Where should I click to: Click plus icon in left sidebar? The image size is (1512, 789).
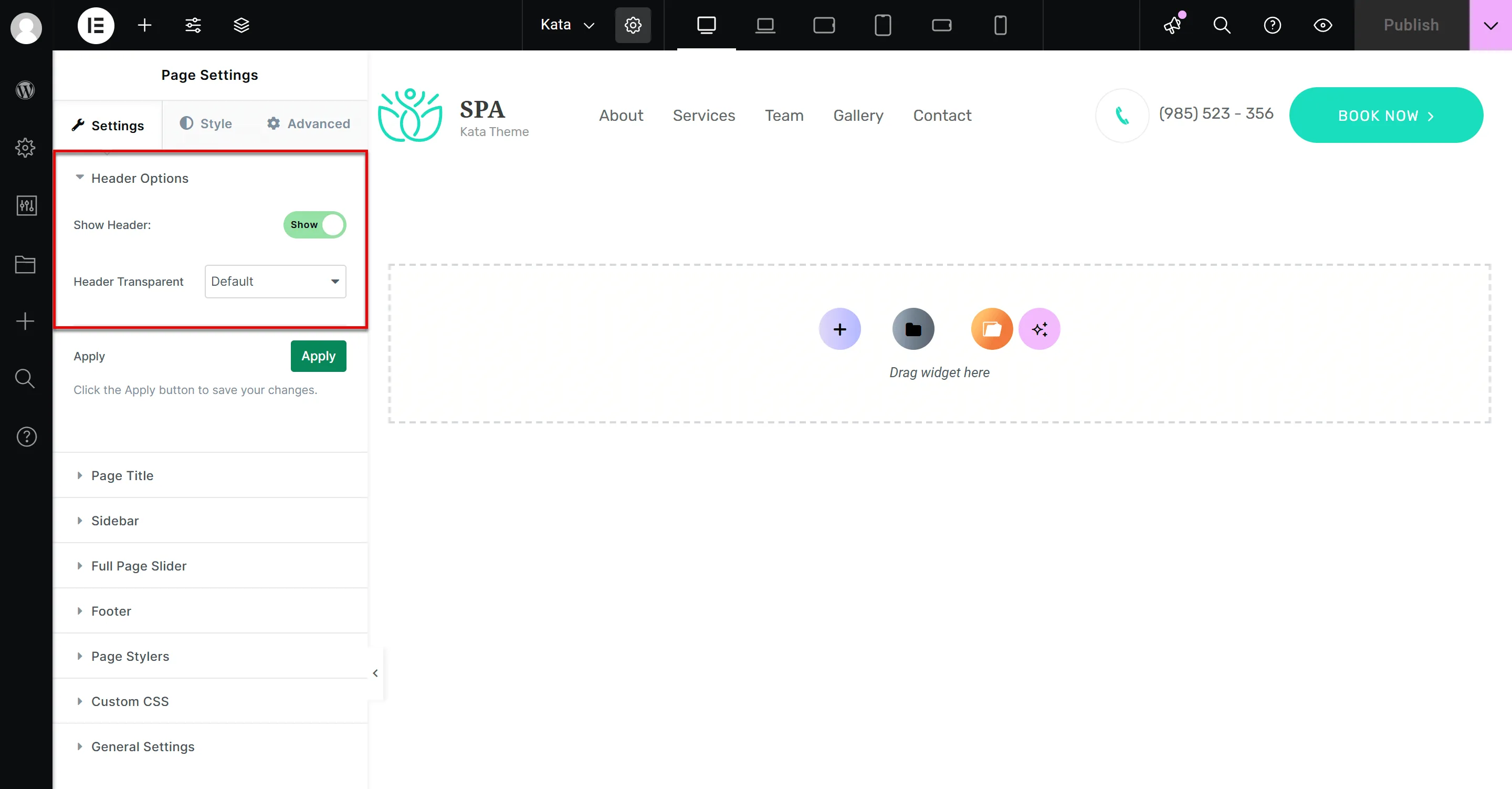25,321
